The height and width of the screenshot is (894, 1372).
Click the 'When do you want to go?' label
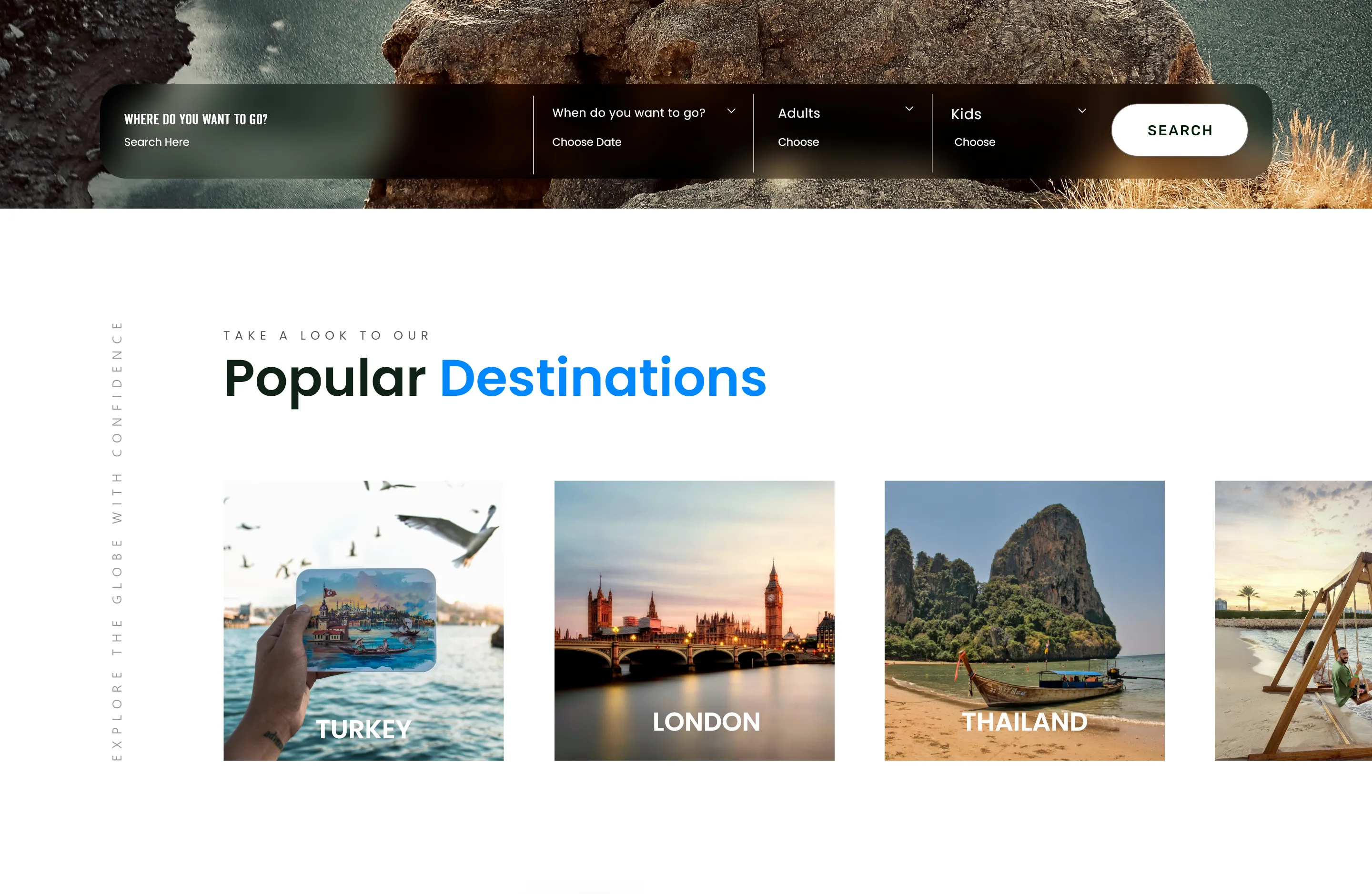(x=628, y=113)
